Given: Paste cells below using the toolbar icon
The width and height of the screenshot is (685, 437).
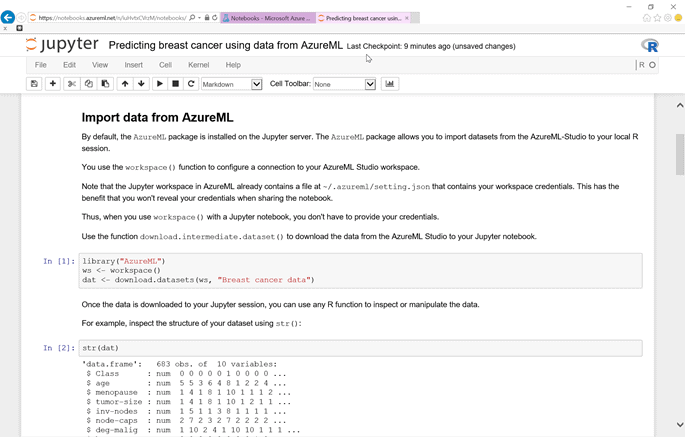Looking at the screenshot, I should [x=105, y=84].
